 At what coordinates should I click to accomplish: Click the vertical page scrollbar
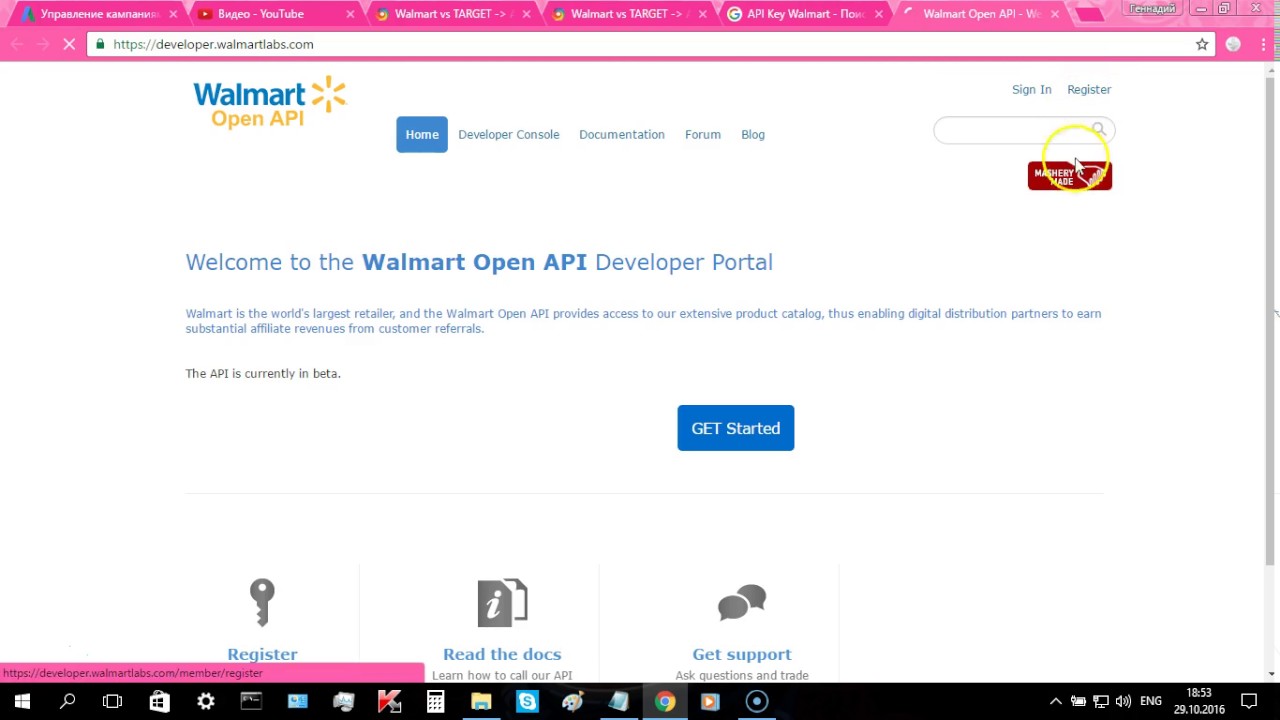click(1271, 320)
